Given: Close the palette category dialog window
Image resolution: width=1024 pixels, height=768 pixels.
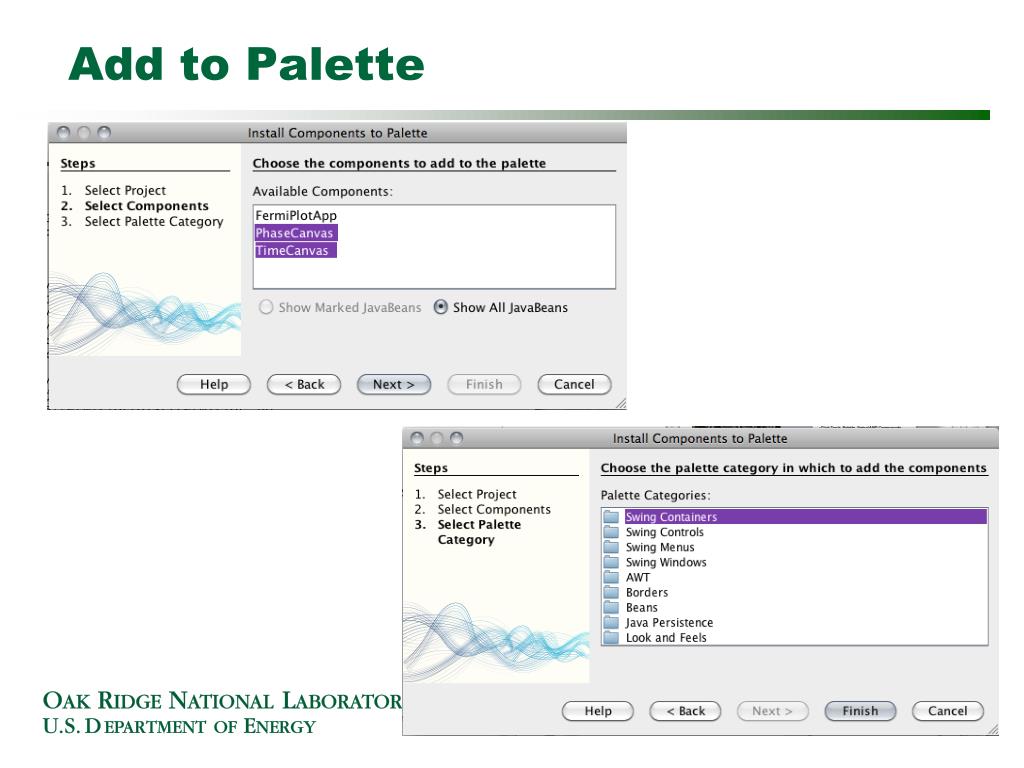Looking at the screenshot, I should [x=417, y=438].
